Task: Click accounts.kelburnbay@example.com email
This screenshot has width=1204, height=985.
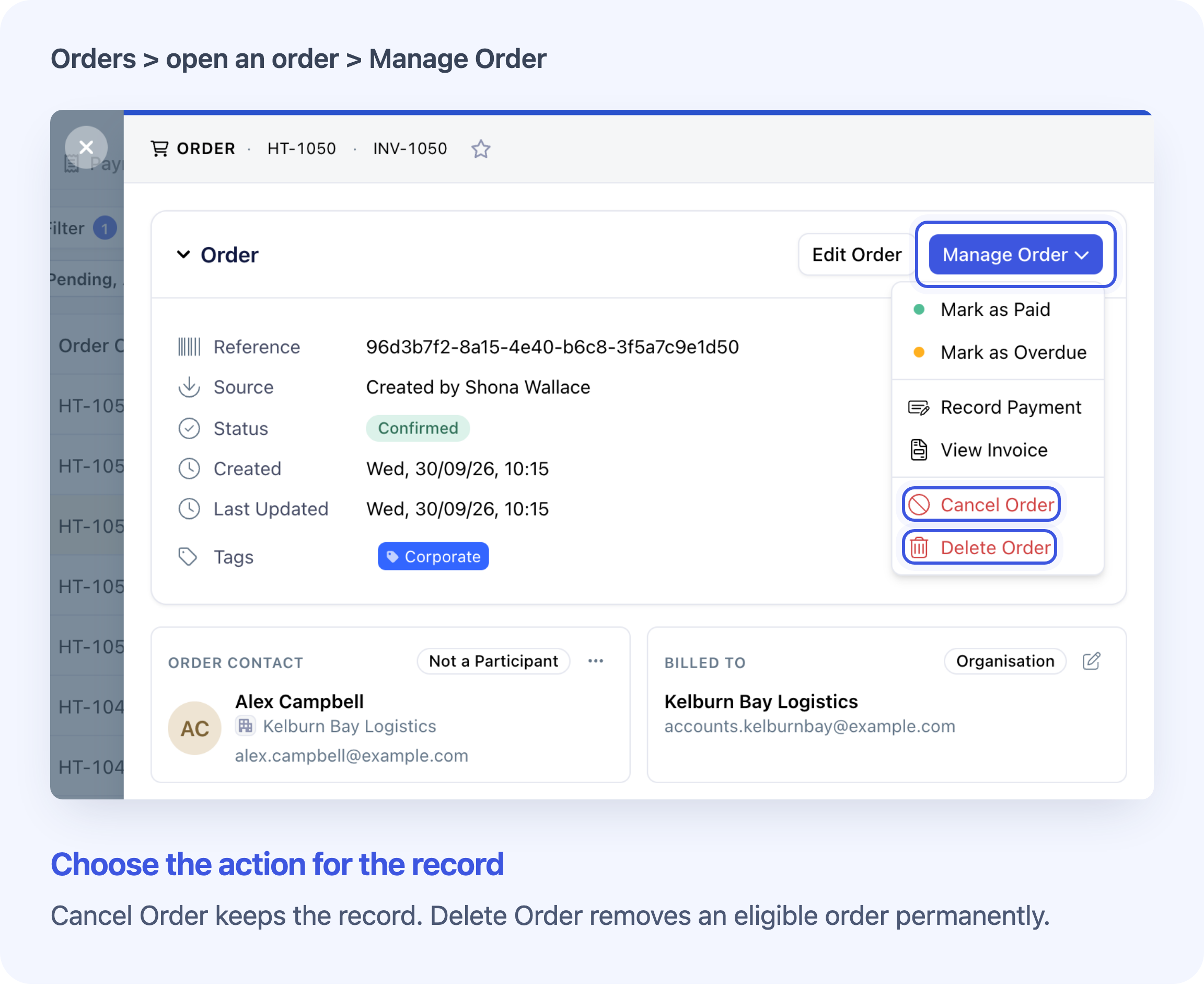Action: coord(810,727)
